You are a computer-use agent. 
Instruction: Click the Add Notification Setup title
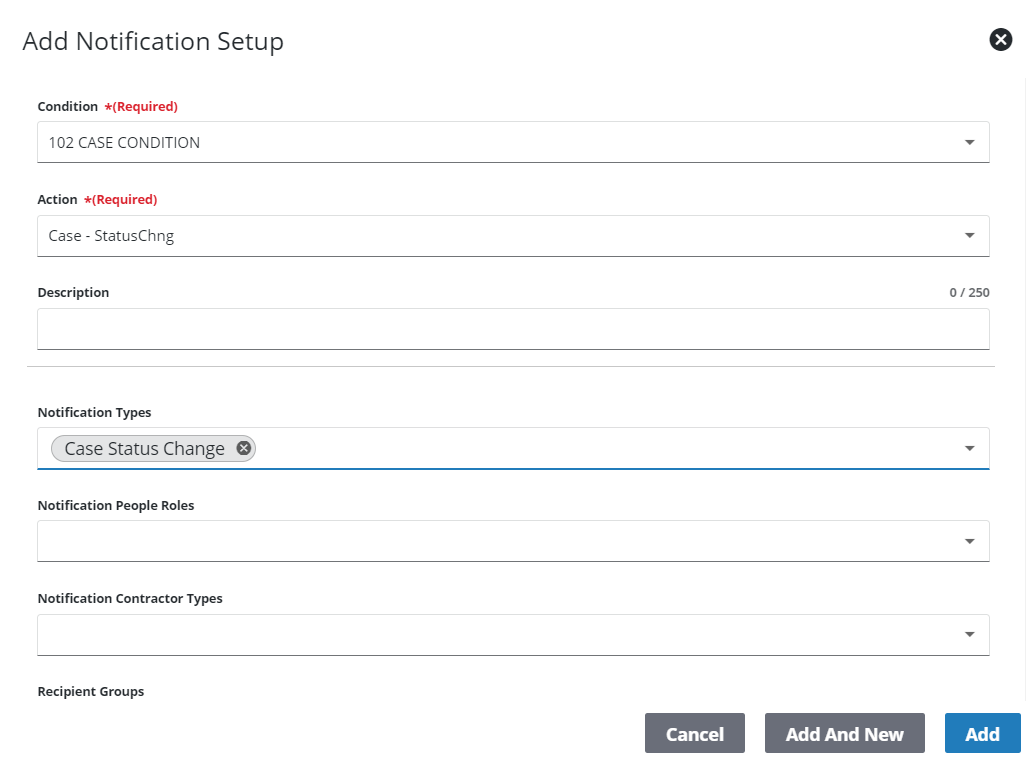[x=153, y=41]
